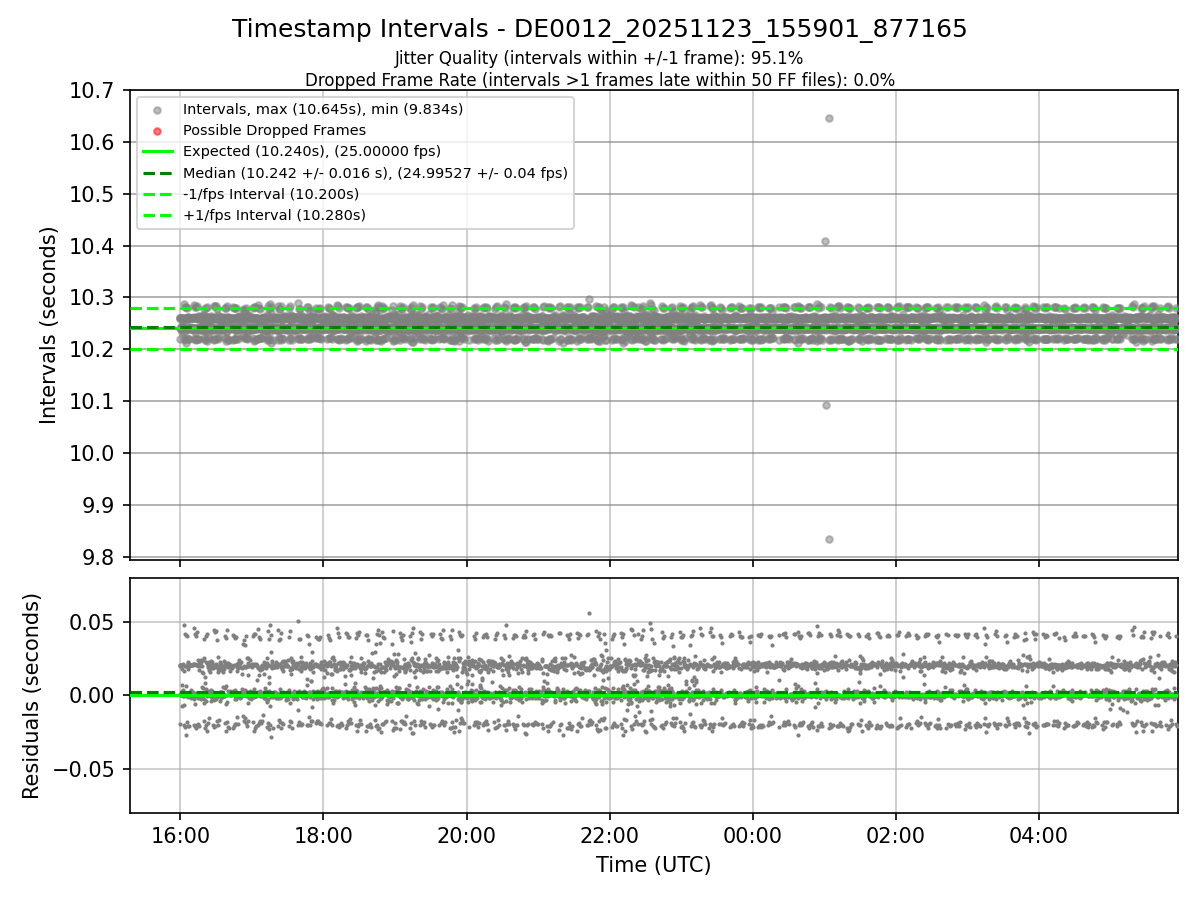This screenshot has width=1200, height=900.
Task: Click the highest residual point above 0.05 near 21:45
Action: [x=589, y=613]
